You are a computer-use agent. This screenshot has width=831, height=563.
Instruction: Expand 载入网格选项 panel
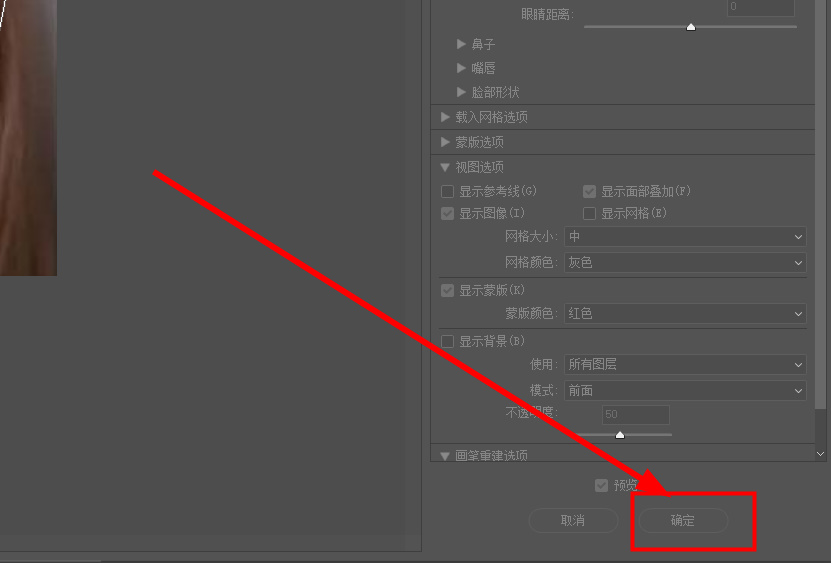pos(445,117)
